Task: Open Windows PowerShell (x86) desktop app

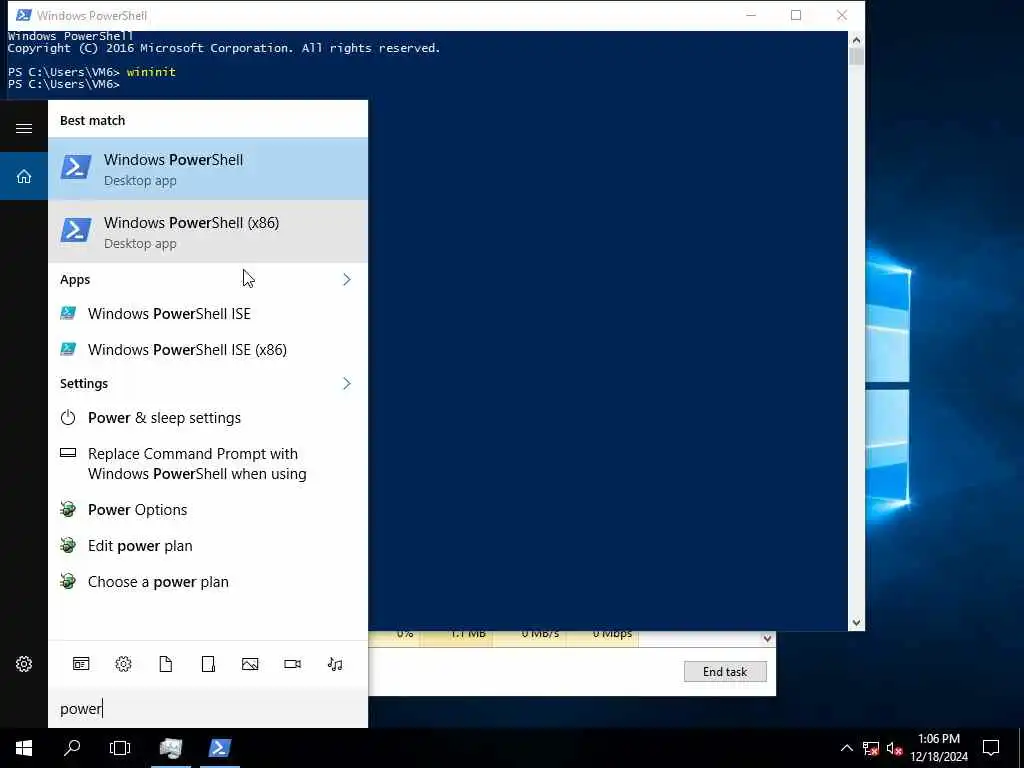Action: (208, 231)
